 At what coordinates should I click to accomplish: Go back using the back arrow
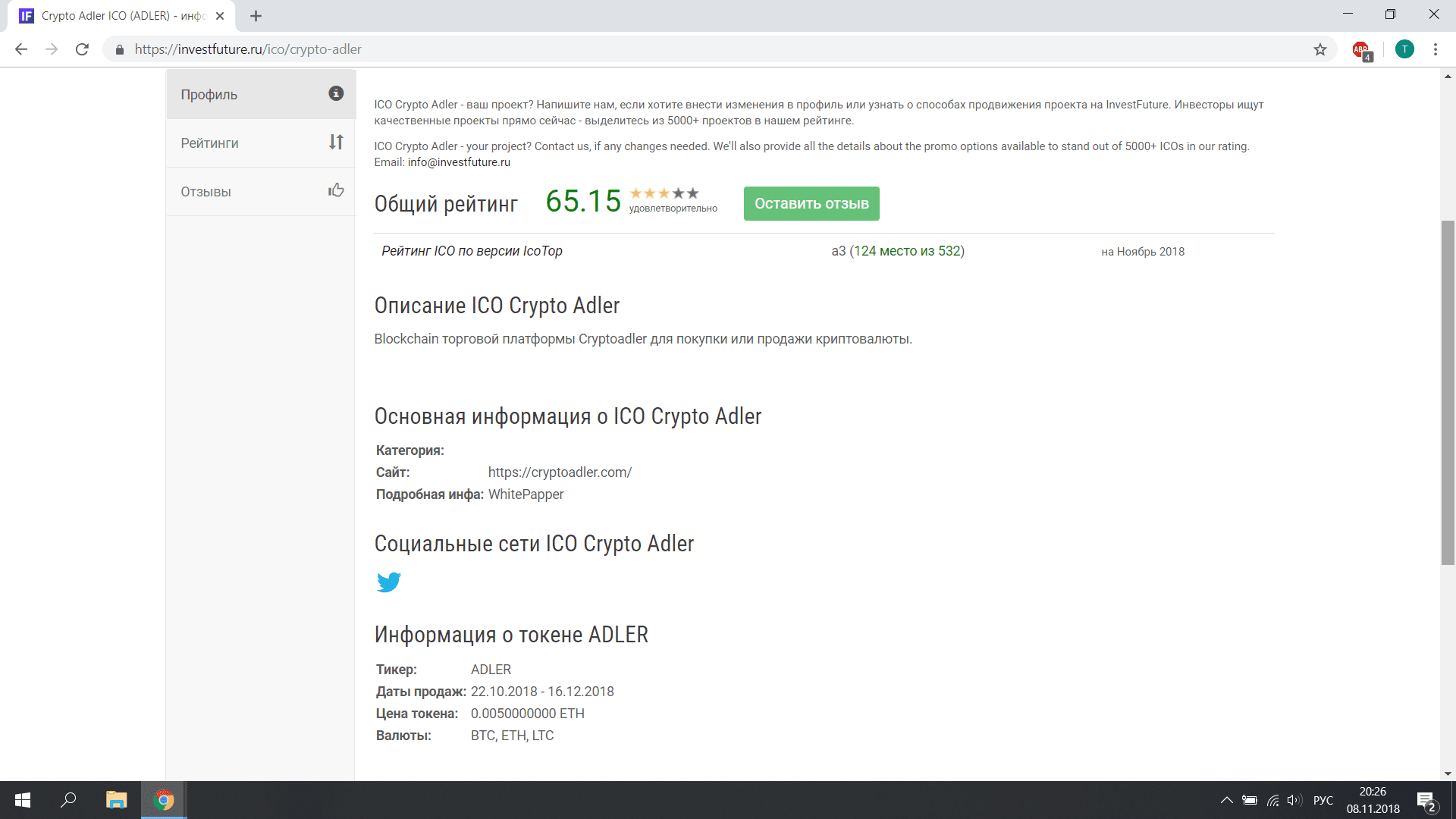pos(21,49)
